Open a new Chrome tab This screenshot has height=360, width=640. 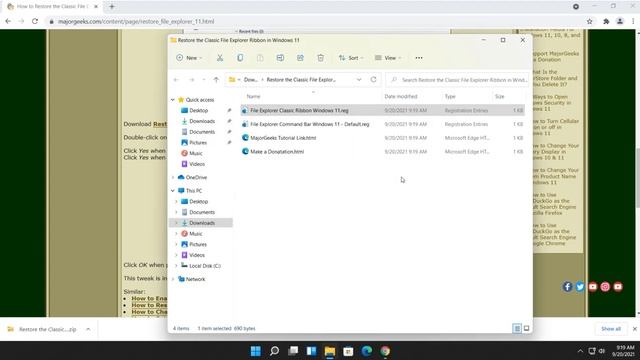pos(112,7)
